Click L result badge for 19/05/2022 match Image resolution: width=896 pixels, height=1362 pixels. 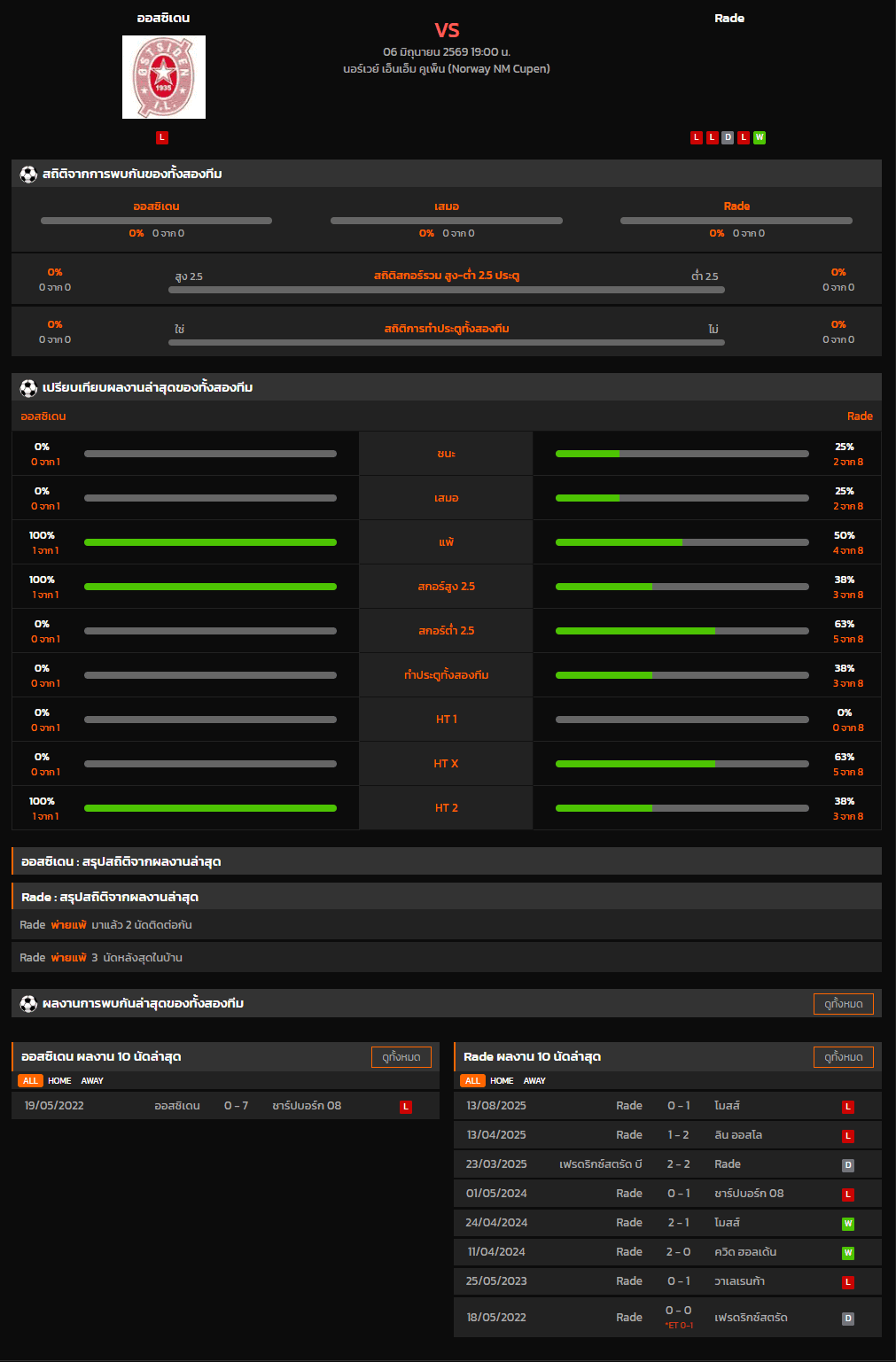point(406,1107)
